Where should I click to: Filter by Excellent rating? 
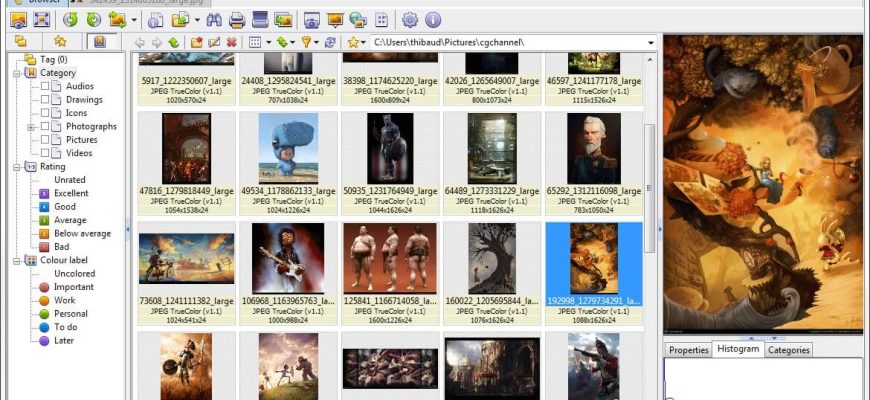point(64,194)
